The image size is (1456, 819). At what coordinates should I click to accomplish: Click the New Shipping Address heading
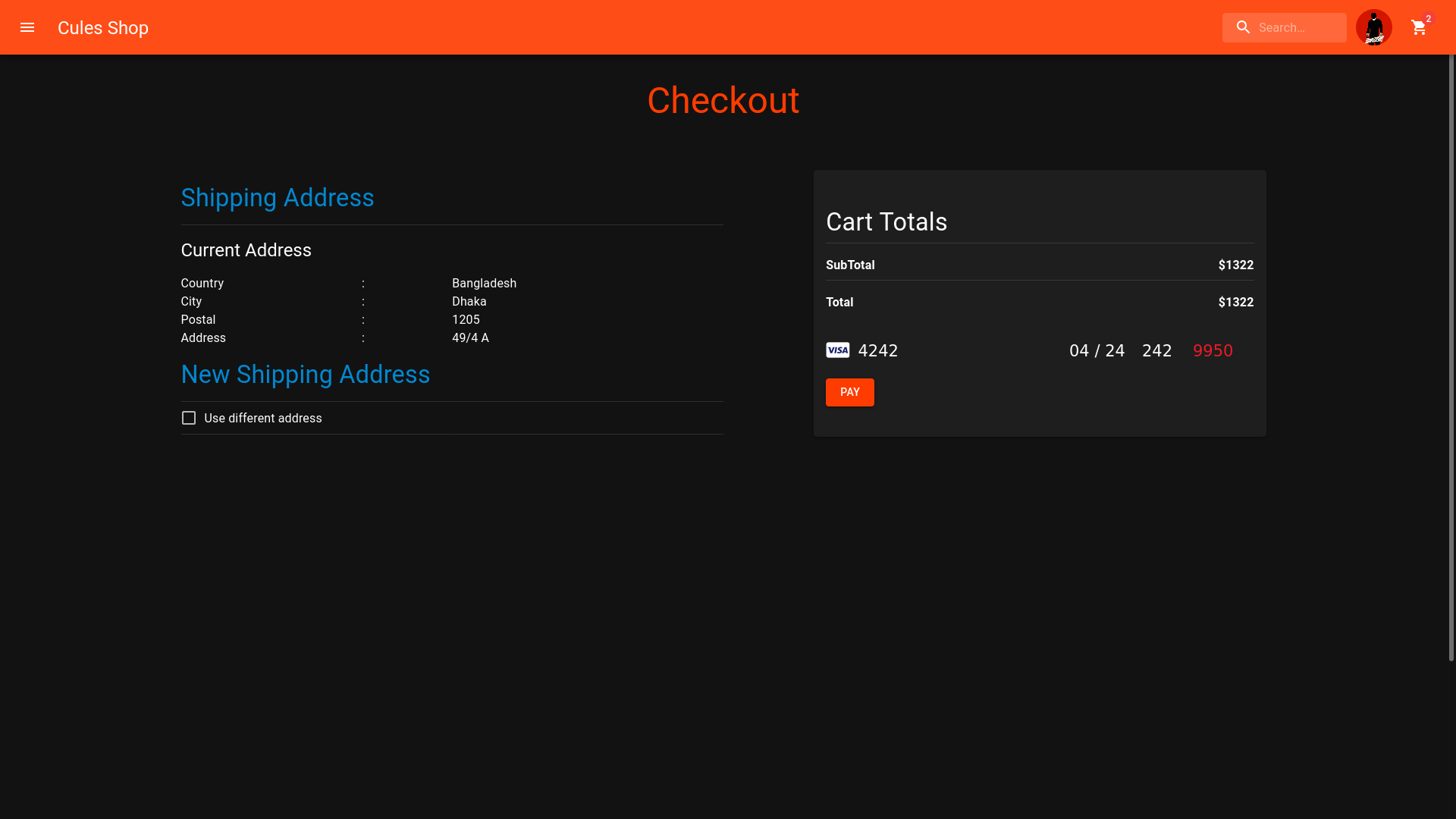[306, 375]
